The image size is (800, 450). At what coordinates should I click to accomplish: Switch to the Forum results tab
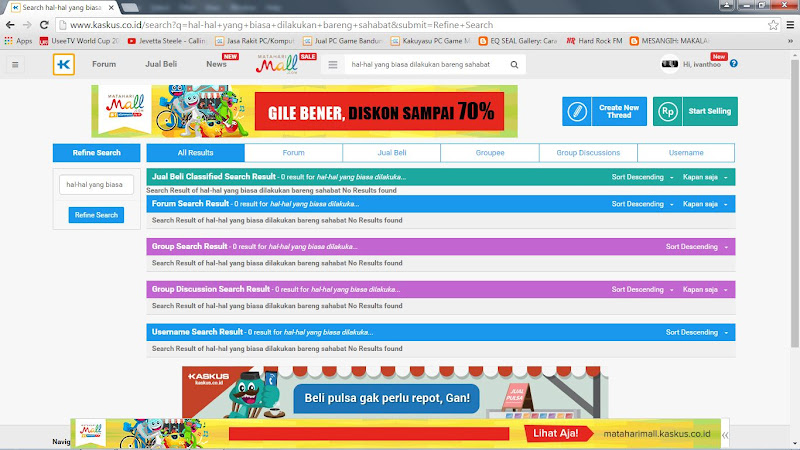point(293,153)
